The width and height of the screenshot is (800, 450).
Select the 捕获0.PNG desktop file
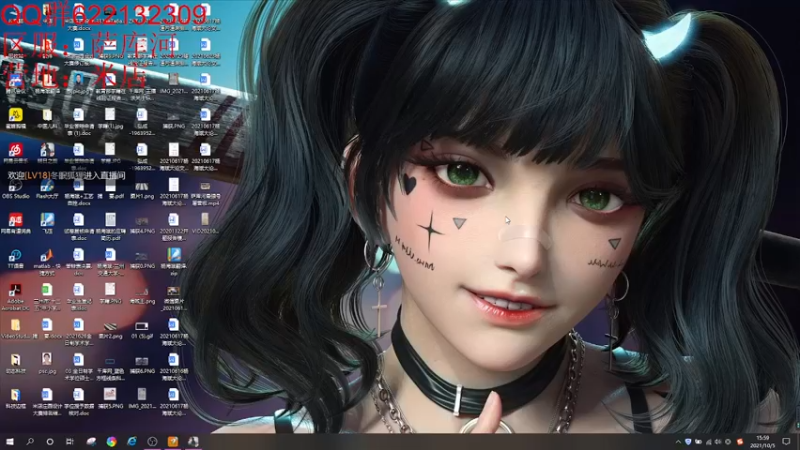coord(141,260)
